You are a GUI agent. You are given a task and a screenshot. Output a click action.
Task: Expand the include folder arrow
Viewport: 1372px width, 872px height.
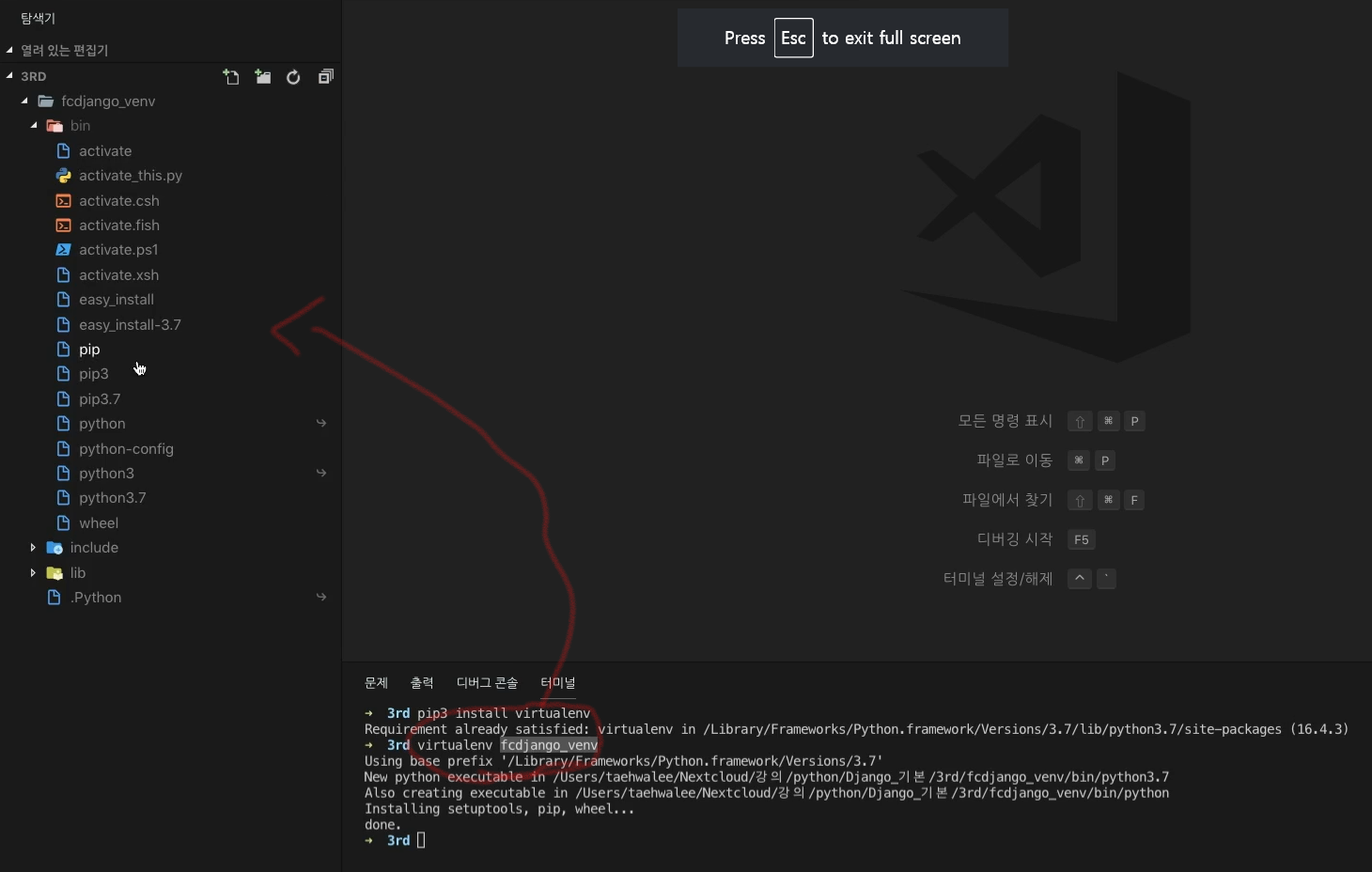tap(33, 548)
